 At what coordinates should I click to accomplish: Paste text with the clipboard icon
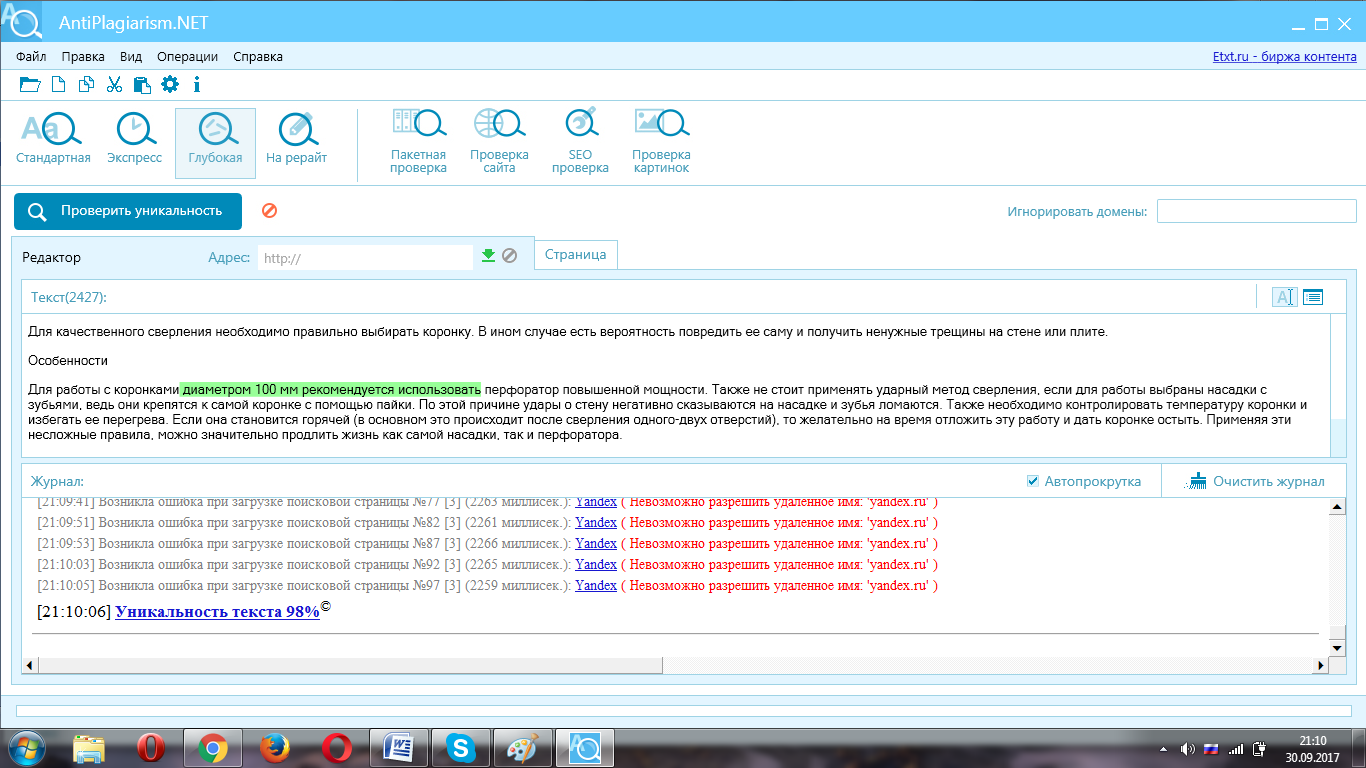tap(141, 85)
